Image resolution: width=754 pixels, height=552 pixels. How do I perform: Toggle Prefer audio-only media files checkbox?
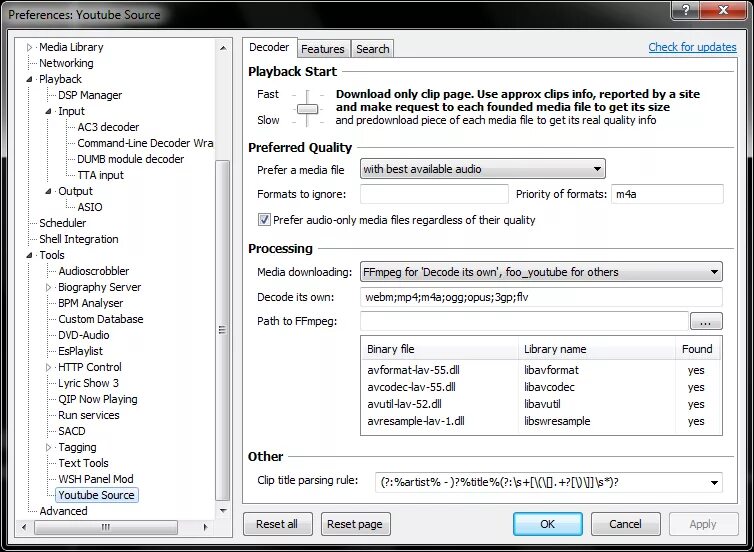pyautogui.click(x=264, y=220)
